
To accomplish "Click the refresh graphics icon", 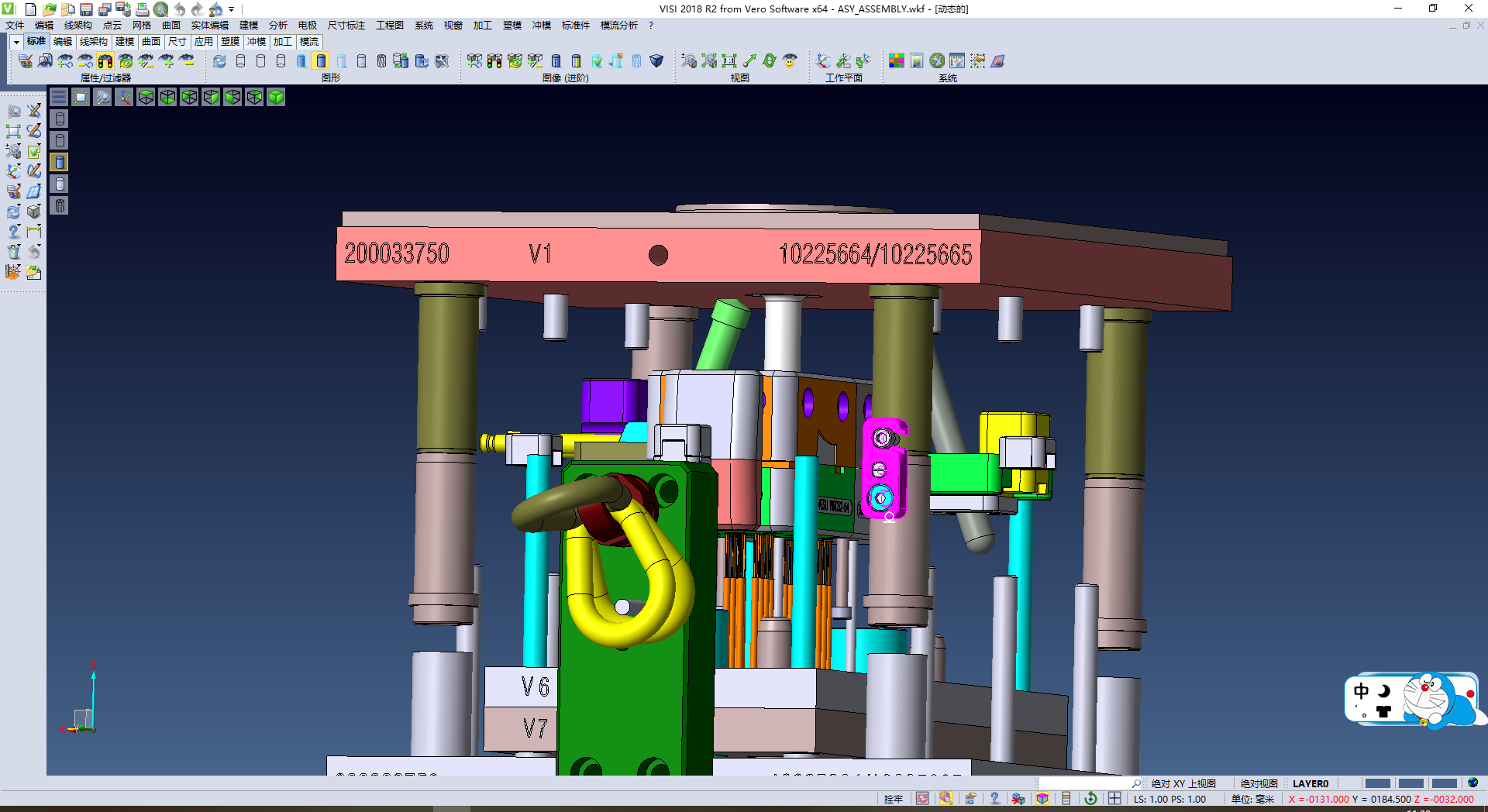I will tap(219, 60).
